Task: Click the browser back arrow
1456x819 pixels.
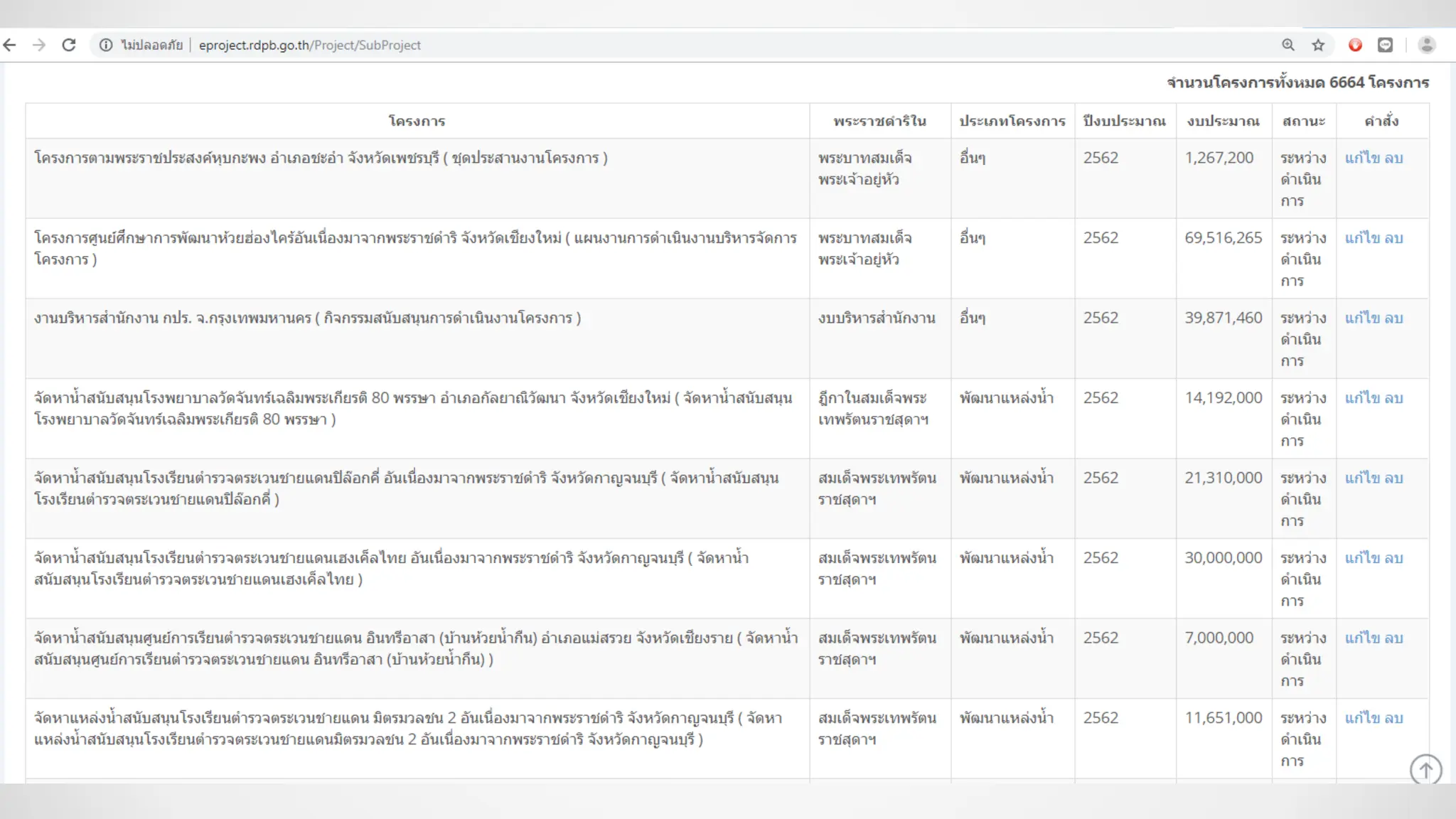Action: [10, 45]
